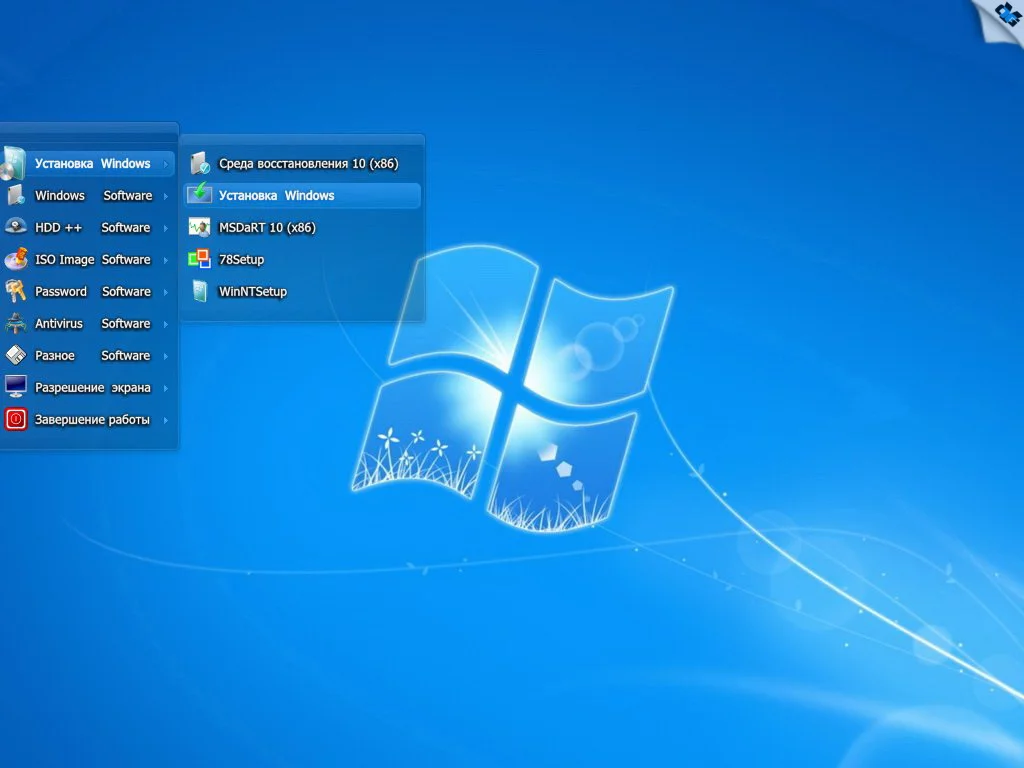Open the Windows Software menu entry
The width and height of the screenshot is (1024, 768).
coord(88,195)
